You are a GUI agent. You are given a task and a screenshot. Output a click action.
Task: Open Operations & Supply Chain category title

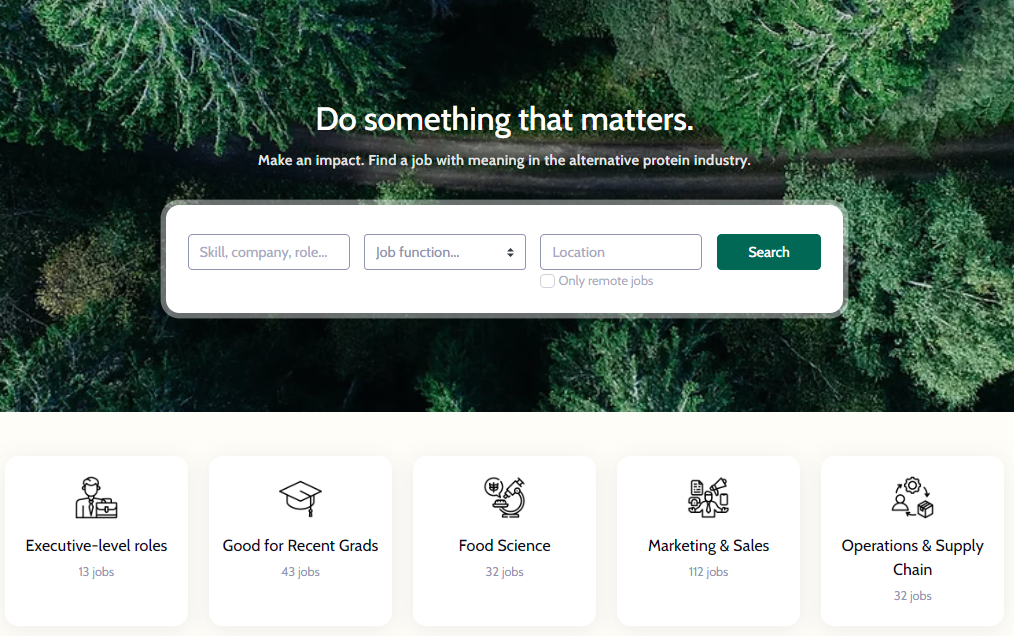(x=912, y=558)
